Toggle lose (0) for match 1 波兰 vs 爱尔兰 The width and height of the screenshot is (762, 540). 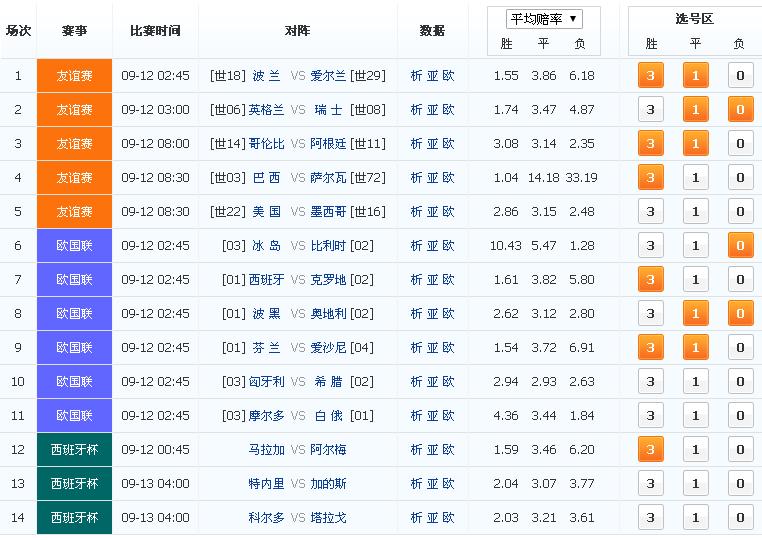click(740, 75)
